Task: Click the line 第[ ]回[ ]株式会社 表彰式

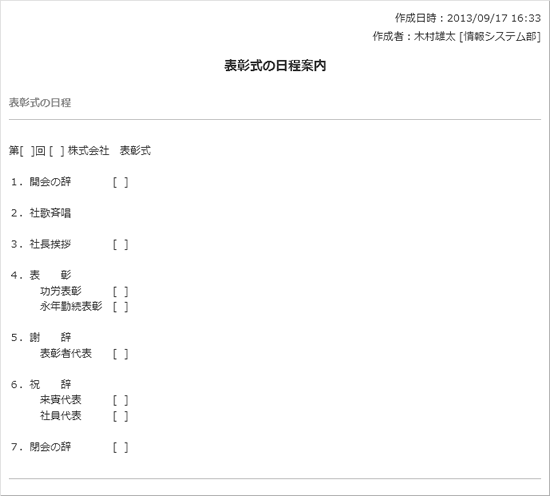Action: (80, 151)
